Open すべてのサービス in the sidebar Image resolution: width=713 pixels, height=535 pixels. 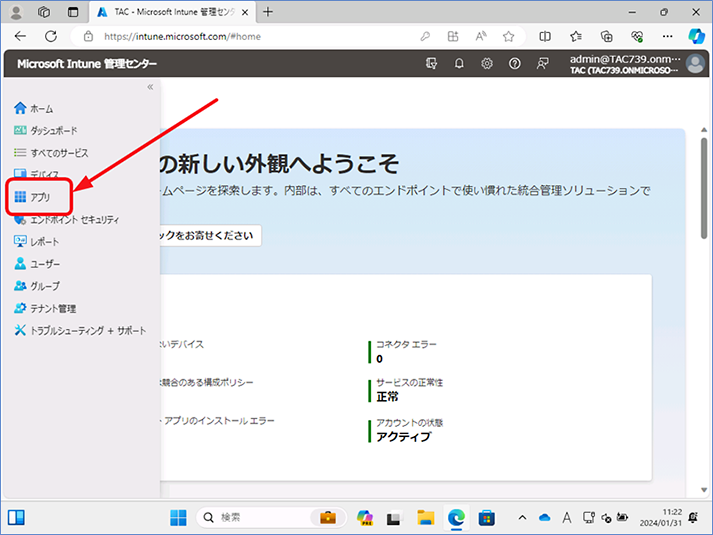tap(51, 153)
